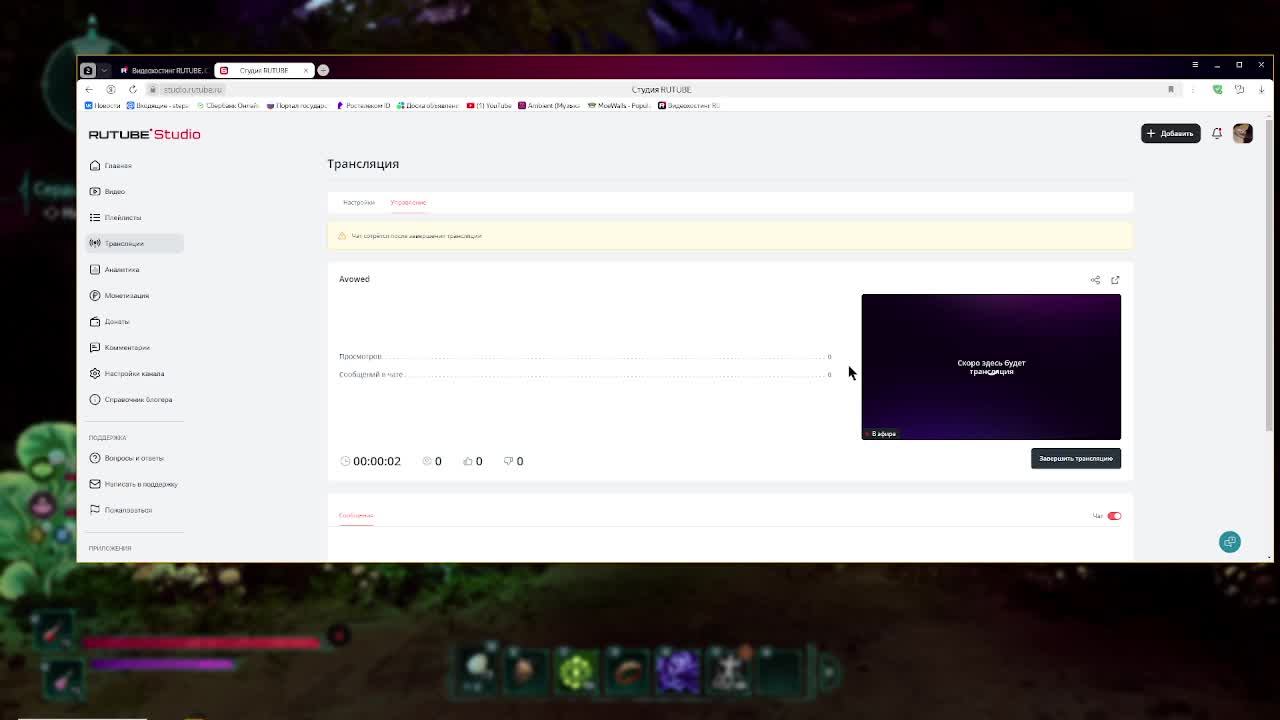1280x720 pixels.
Task: Click the Плейлисты list icon
Action: tap(95, 217)
